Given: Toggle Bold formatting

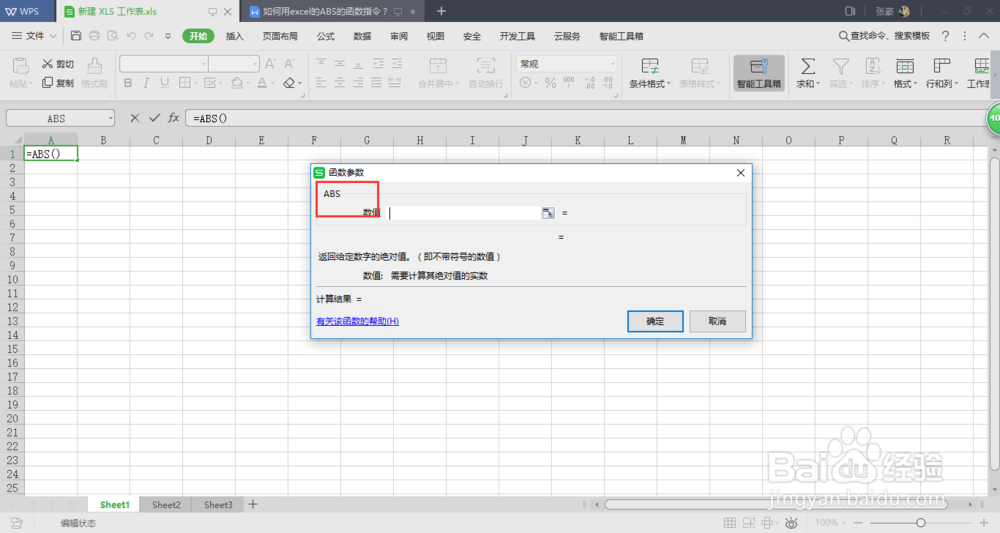Looking at the screenshot, I should click(x=128, y=83).
